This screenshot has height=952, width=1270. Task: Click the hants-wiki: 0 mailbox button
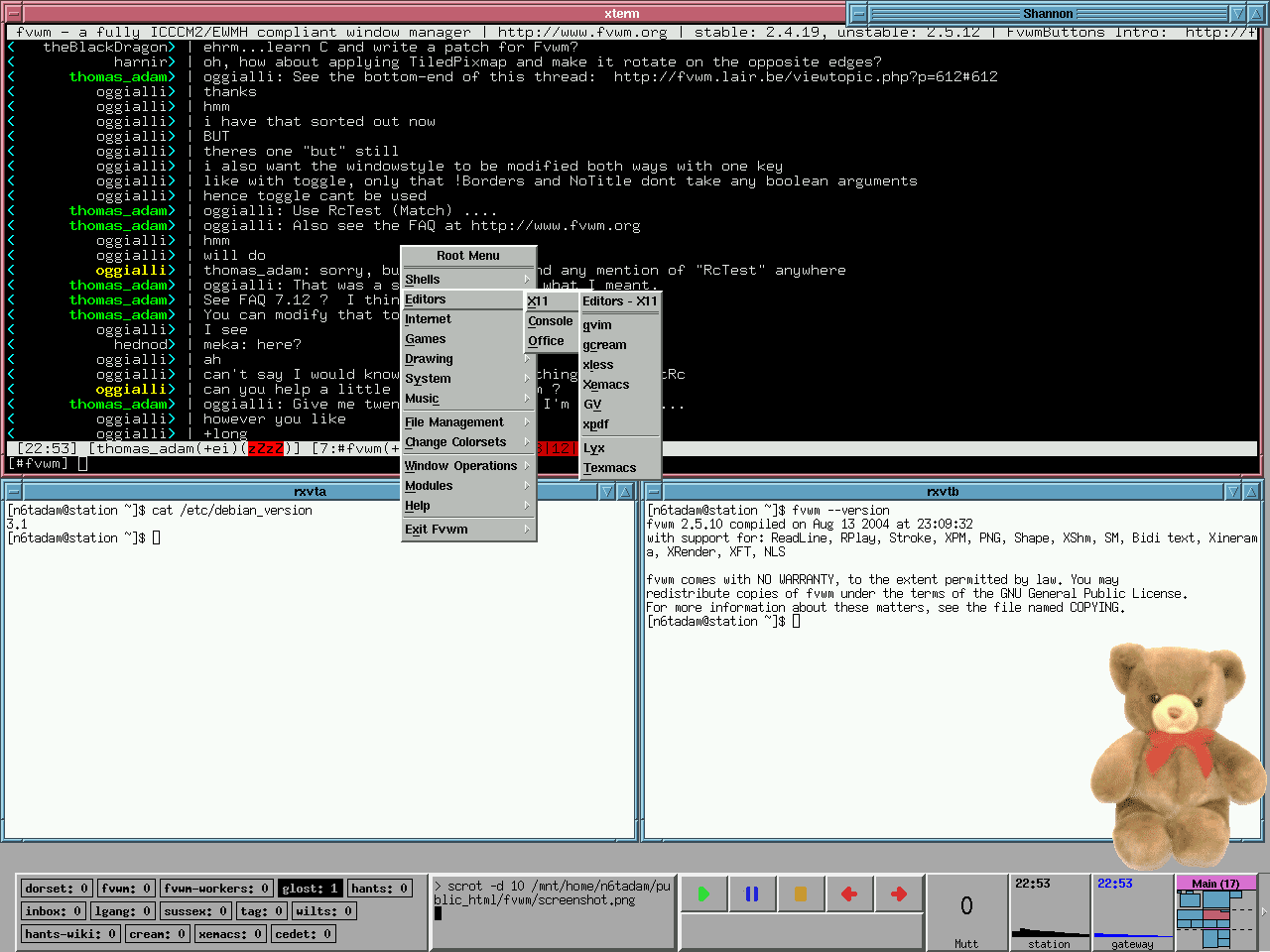click(x=70, y=934)
